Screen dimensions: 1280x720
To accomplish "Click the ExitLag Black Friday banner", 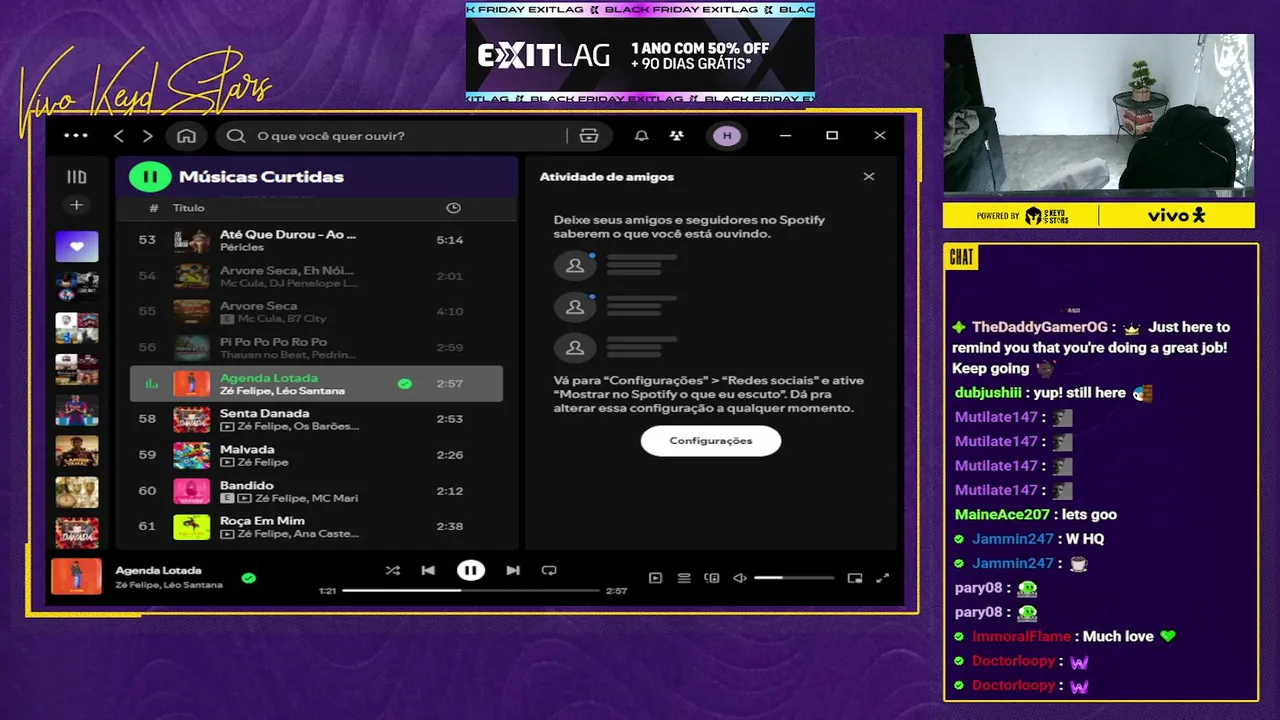I will (640, 52).
